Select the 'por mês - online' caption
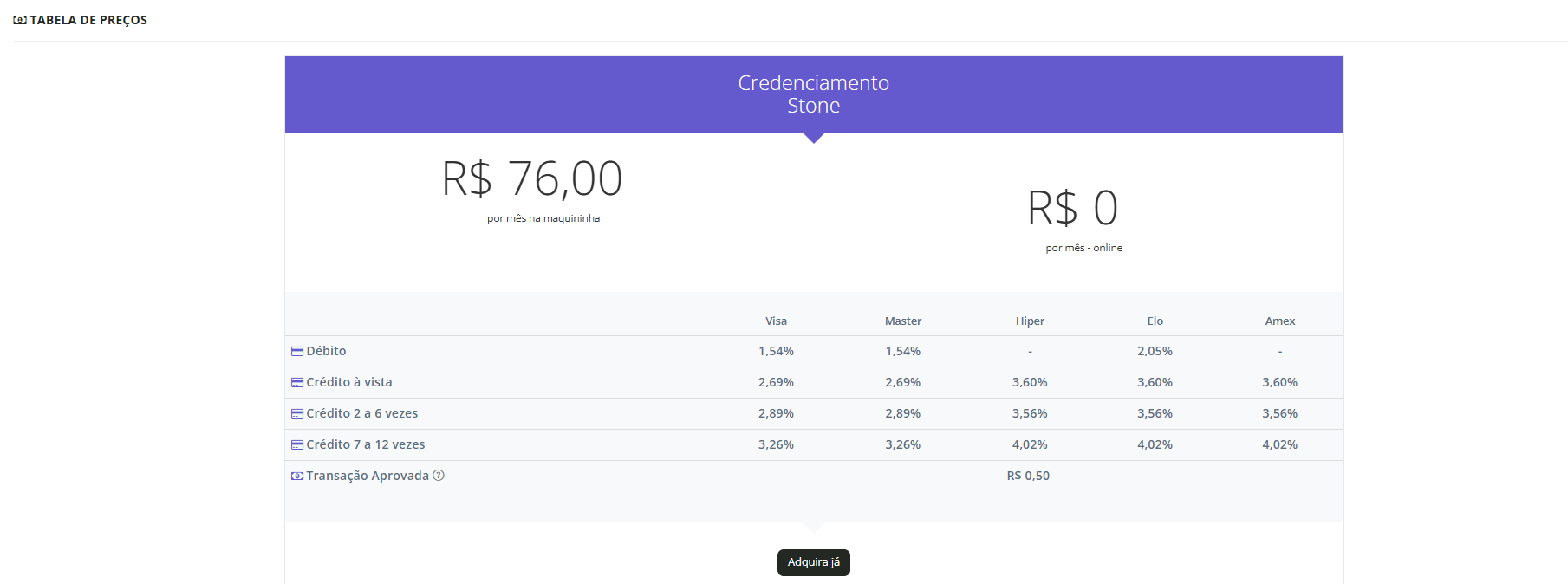The height and width of the screenshot is (584, 1568). click(1084, 248)
